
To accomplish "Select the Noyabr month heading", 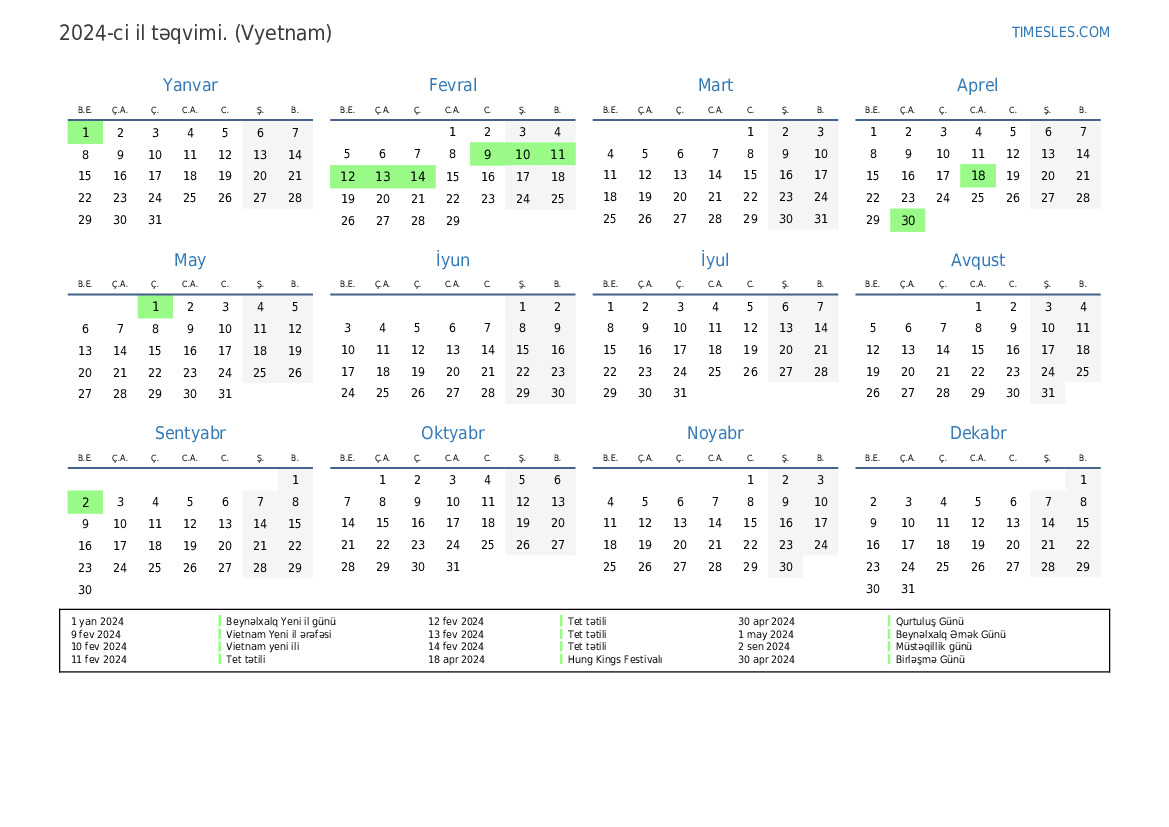I will (x=715, y=433).
